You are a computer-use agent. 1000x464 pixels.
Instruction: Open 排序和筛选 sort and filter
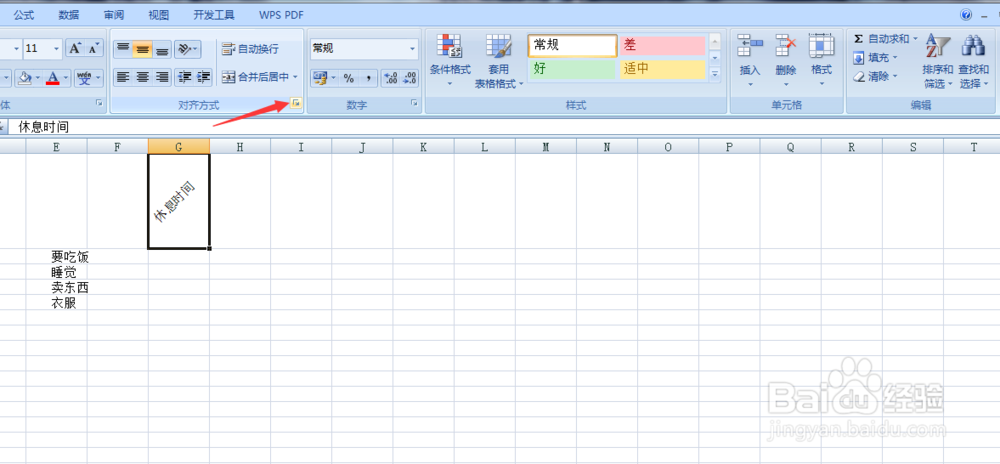click(938, 61)
